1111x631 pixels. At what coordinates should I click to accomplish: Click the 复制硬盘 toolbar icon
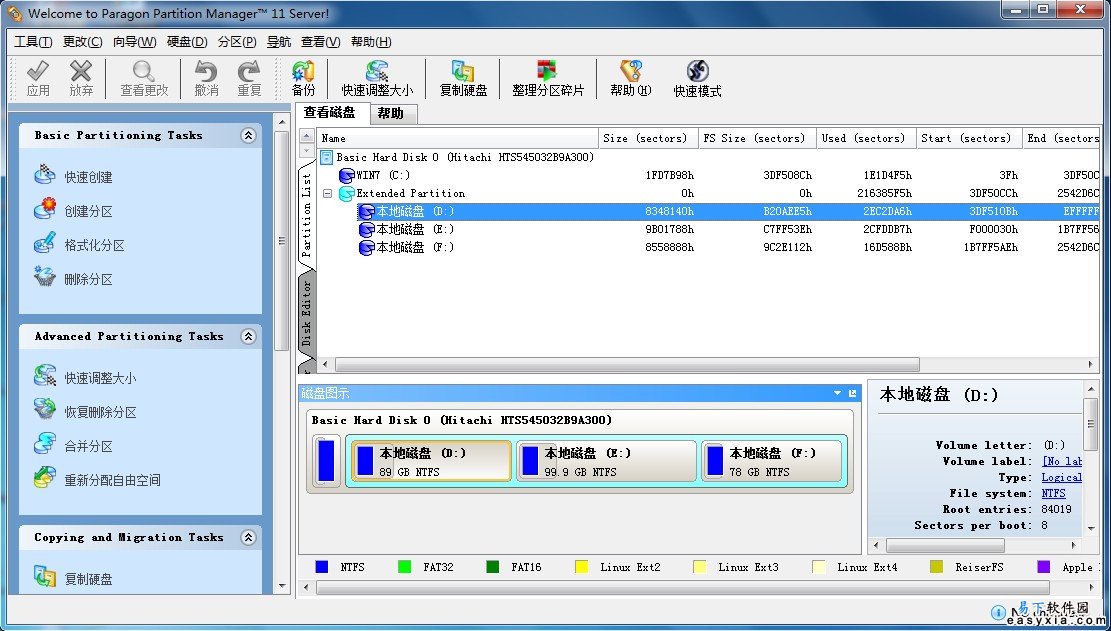point(463,78)
